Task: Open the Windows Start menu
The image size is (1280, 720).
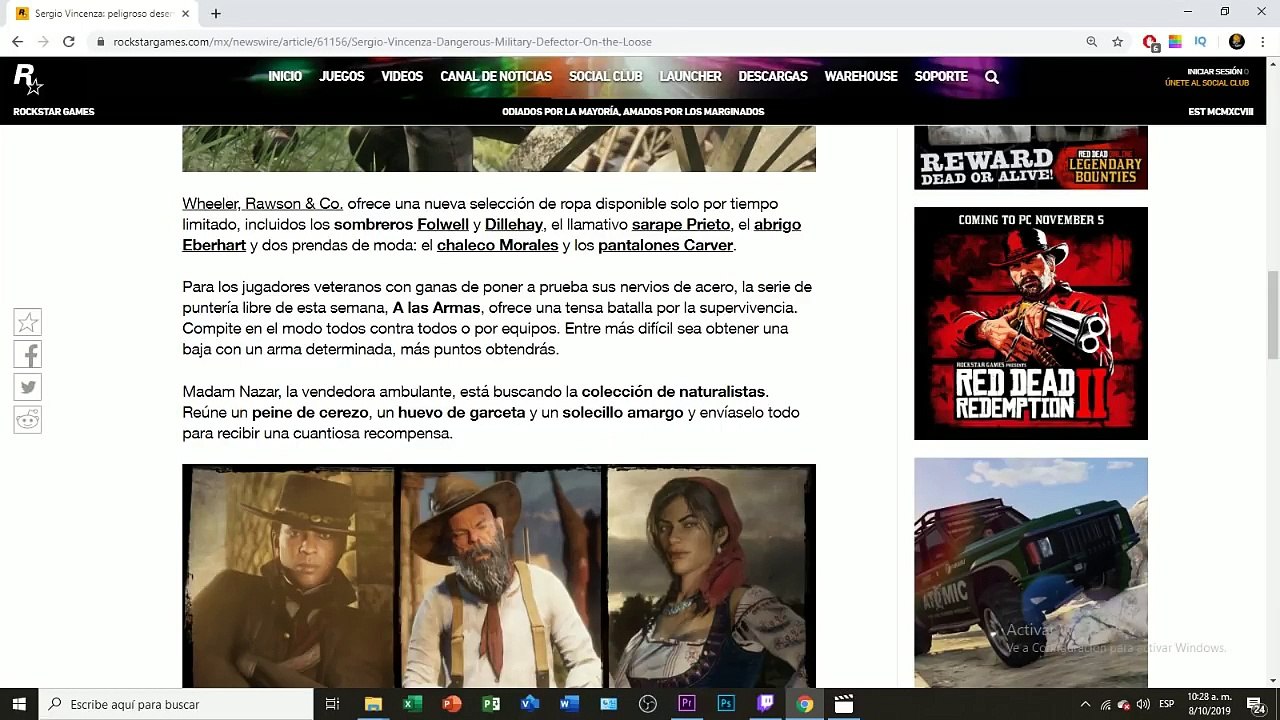Action: 19,704
